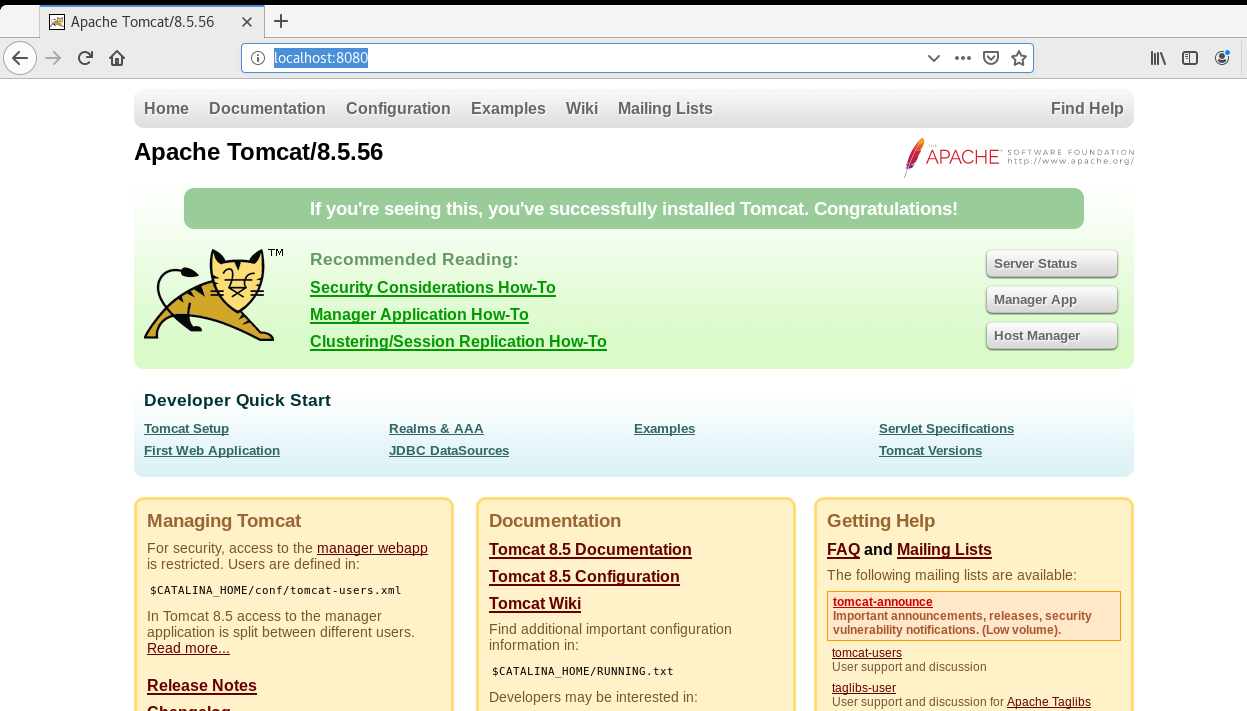Open Tomcat 8.5 Documentation link
1247x711 pixels.
pyautogui.click(x=590, y=550)
